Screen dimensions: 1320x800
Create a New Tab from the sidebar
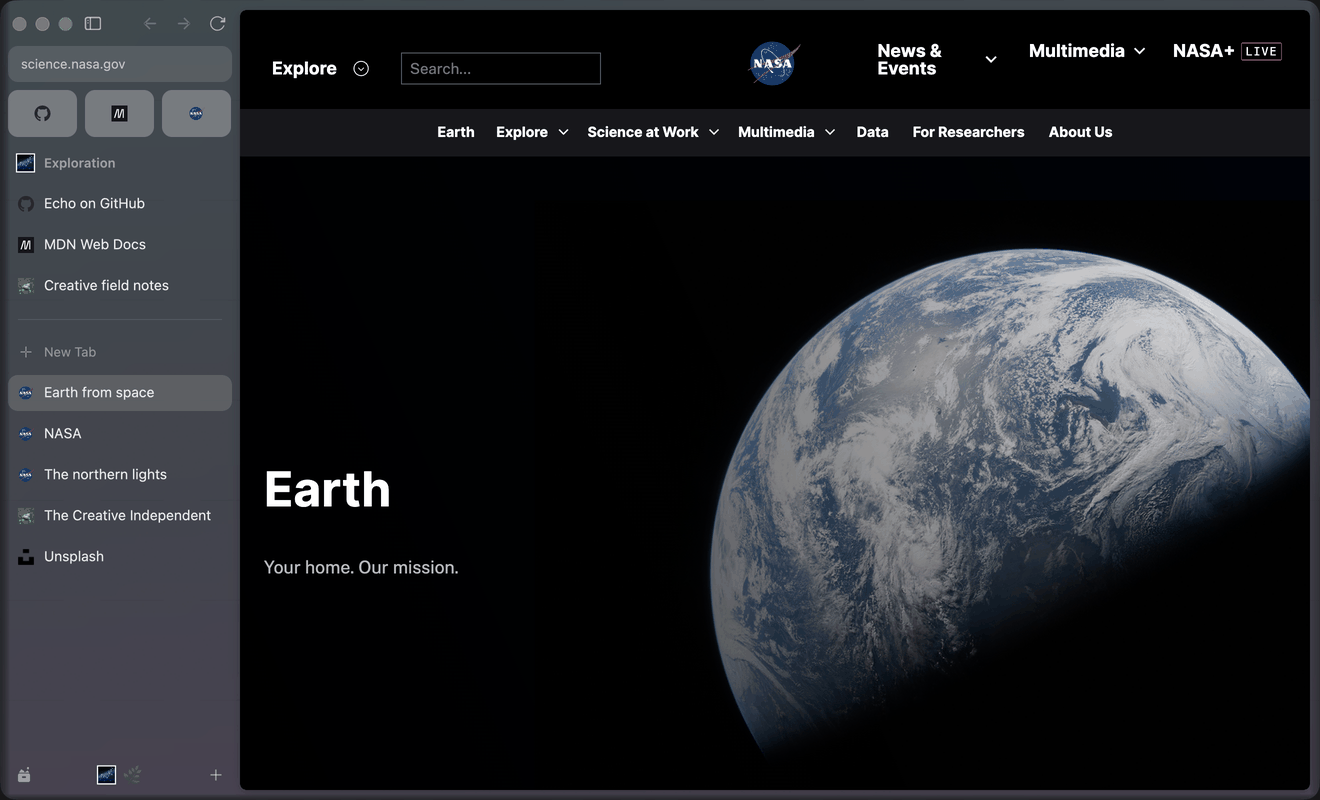point(120,352)
